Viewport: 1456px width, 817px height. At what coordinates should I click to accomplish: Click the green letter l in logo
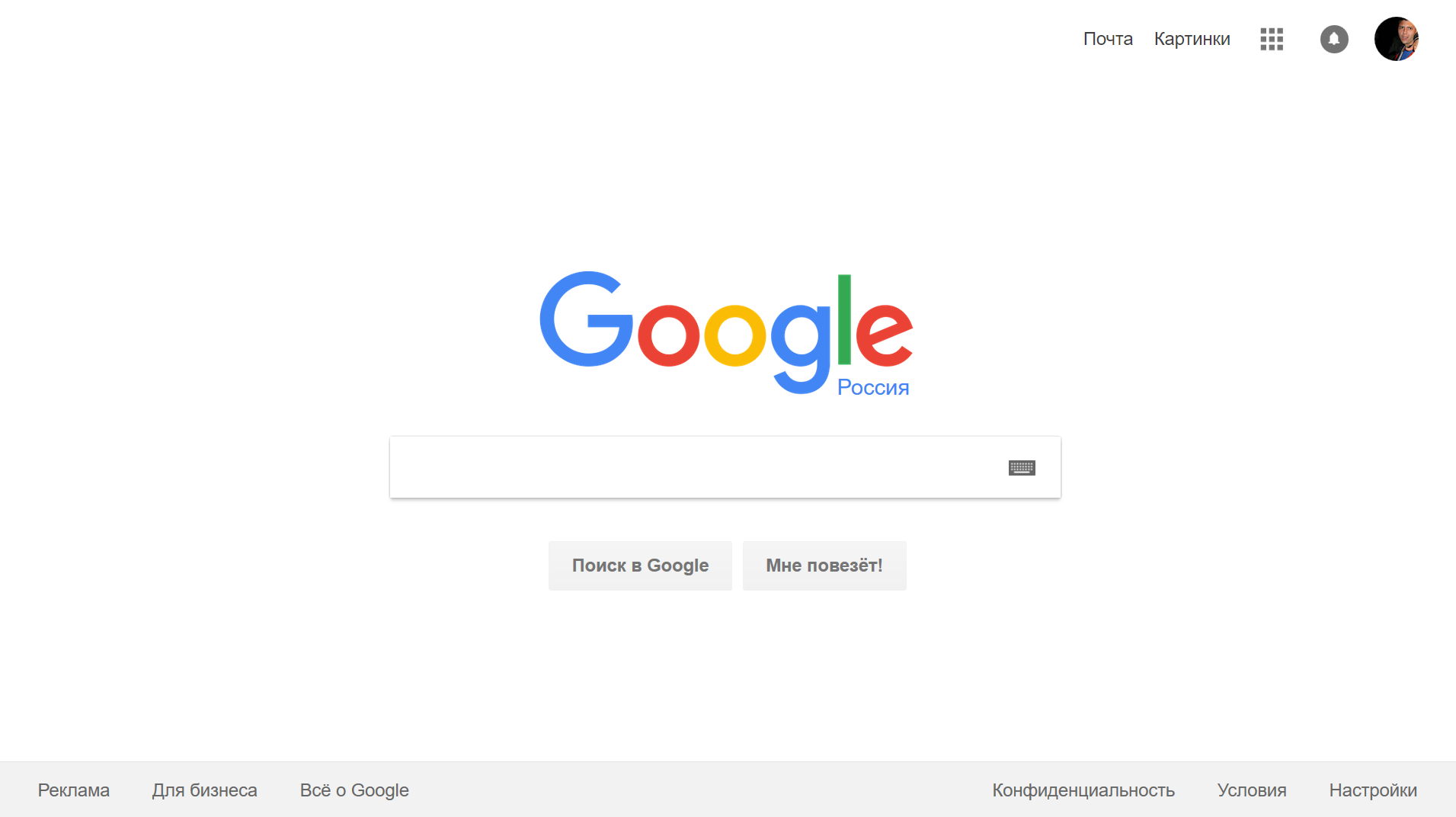844,319
